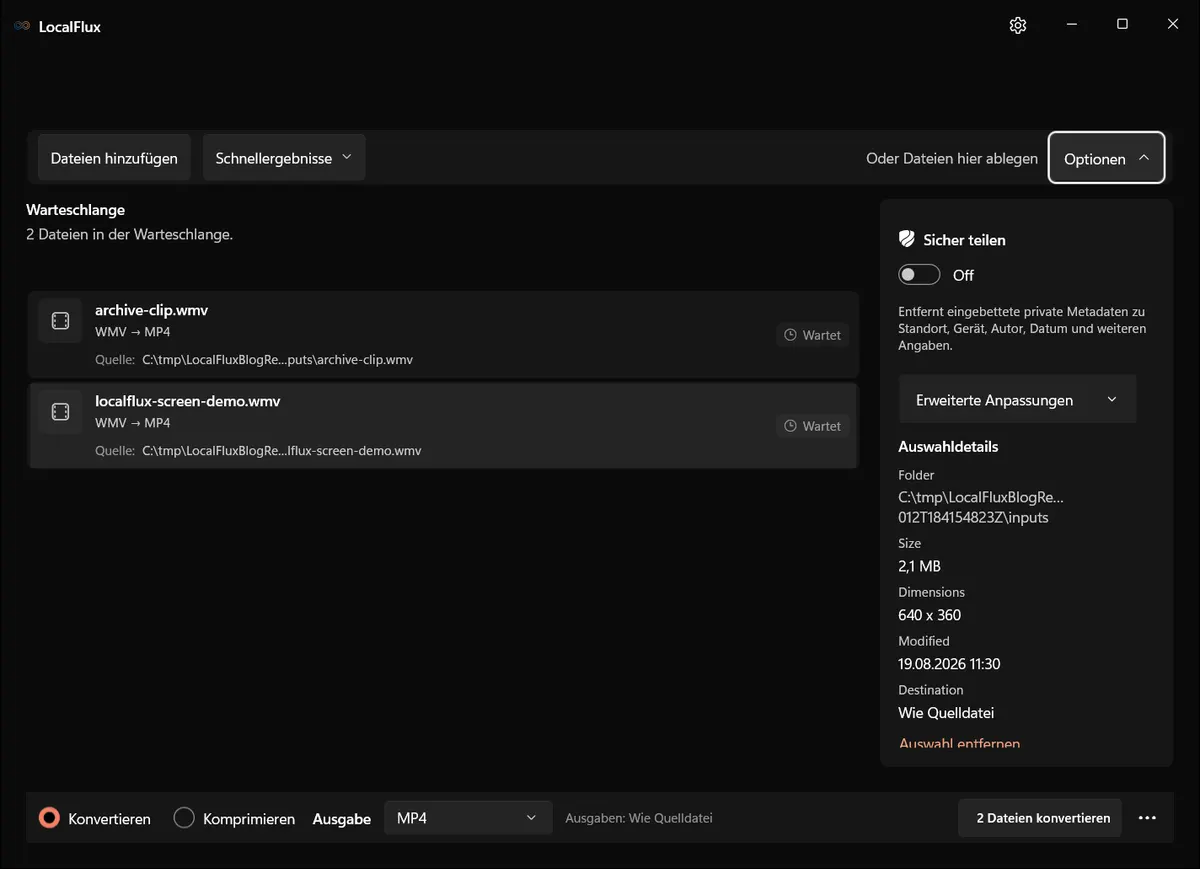Open the three-dots more options menu

(1147, 818)
